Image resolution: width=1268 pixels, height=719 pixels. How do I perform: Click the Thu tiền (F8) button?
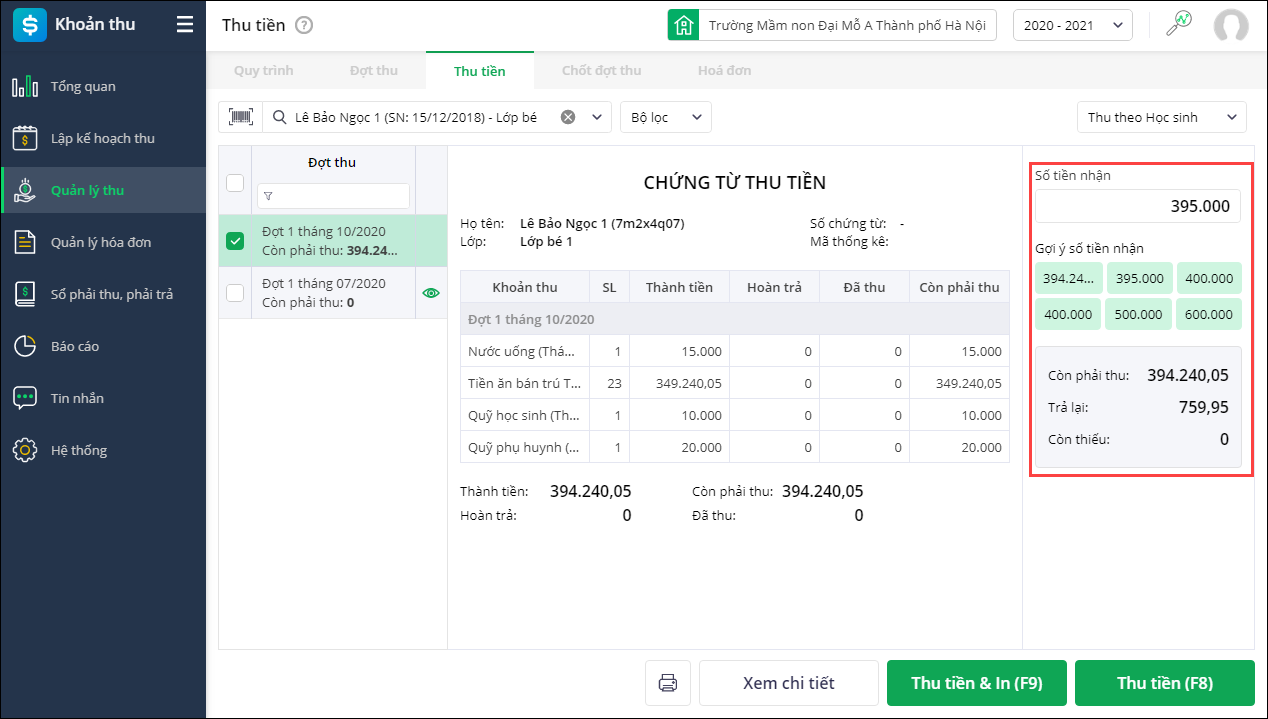[x=1164, y=683]
